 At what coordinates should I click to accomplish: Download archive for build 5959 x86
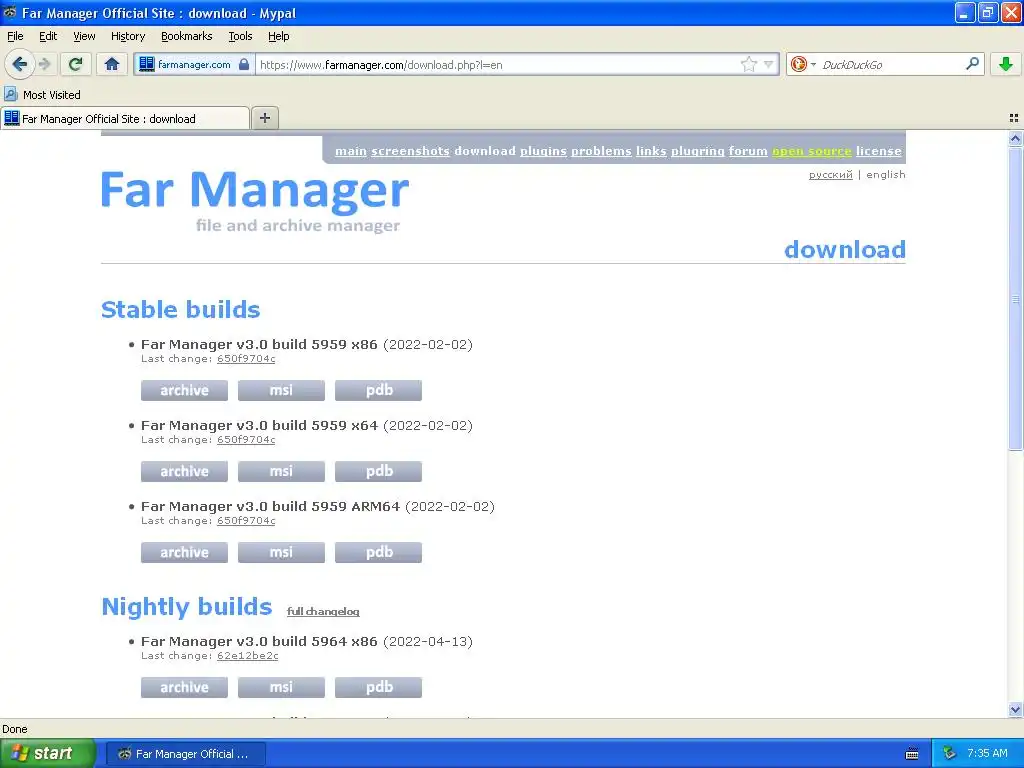[184, 391]
